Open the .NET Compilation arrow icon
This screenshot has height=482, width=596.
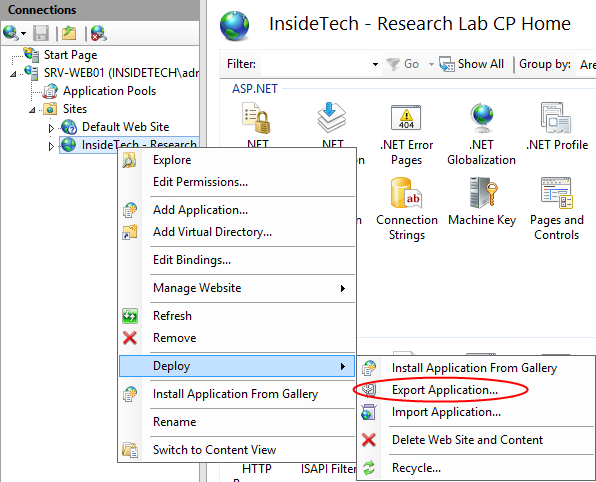[x=331, y=117]
